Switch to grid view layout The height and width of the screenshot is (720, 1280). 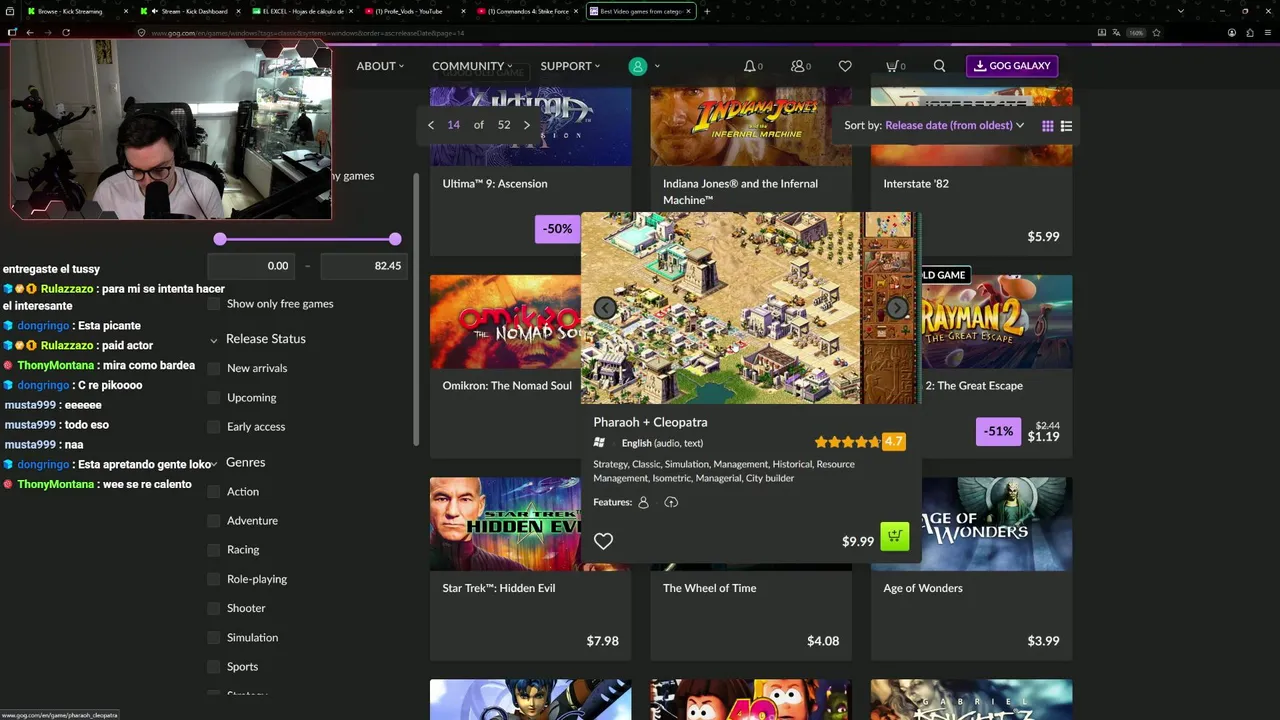[x=1048, y=126]
